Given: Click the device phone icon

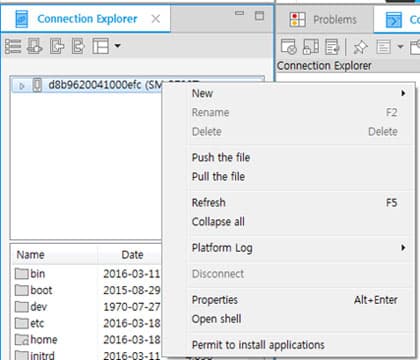Looking at the screenshot, I should point(37,85).
